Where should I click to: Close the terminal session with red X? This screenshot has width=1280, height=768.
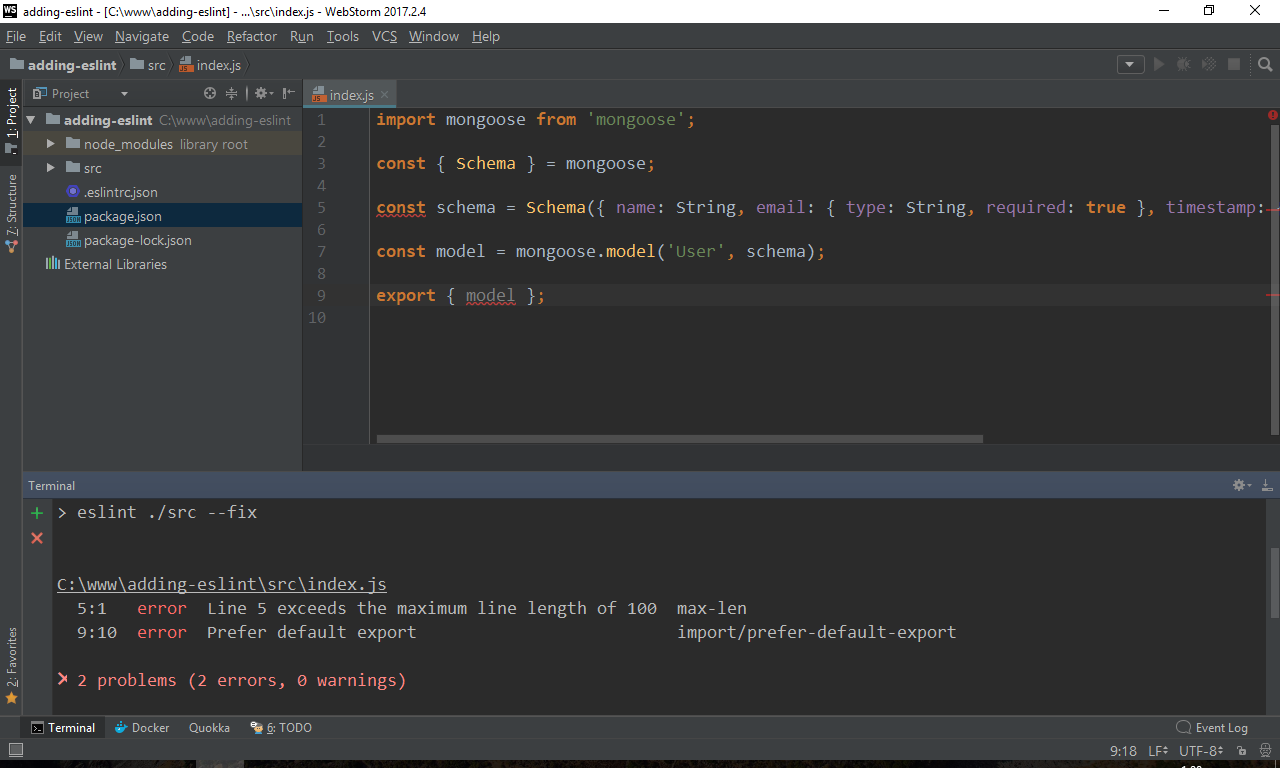pyautogui.click(x=36, y=537)
